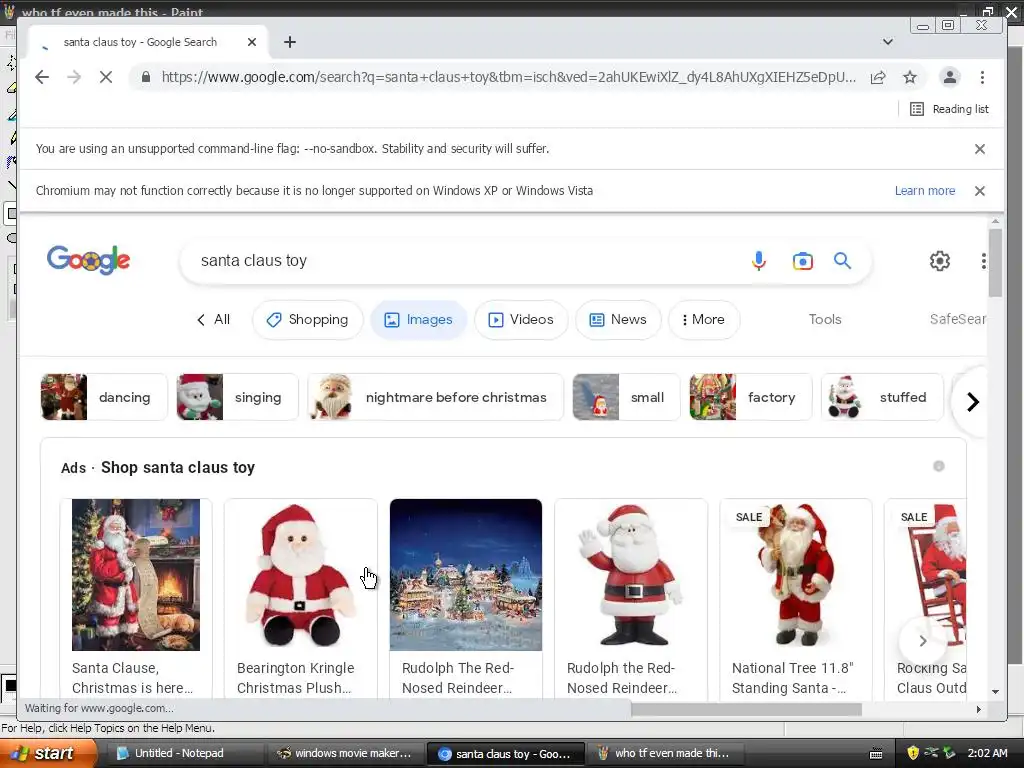The image size is (1024, 768).
Task: Stop loading the page
Action: pos(106,77)
